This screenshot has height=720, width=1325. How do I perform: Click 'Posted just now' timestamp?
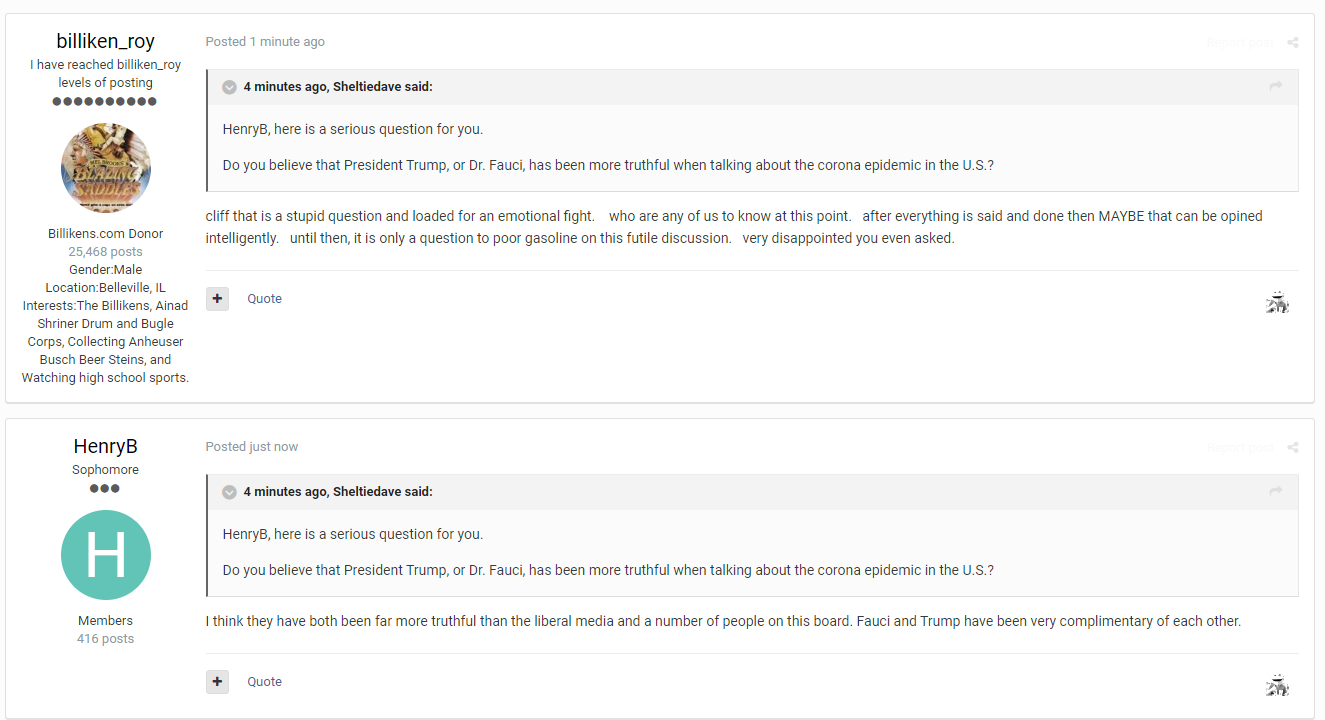pyautogui.click(x=252, y=447)
